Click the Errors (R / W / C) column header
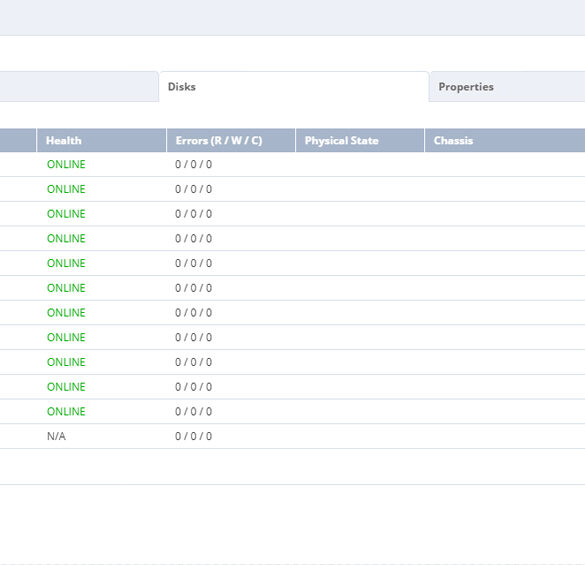This screenshot has height=565, width=585. [231, 140]
